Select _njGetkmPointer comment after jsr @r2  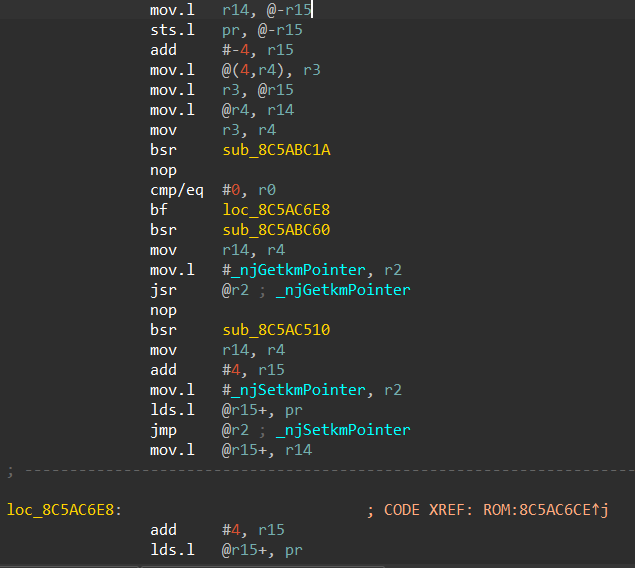(346, 290)
